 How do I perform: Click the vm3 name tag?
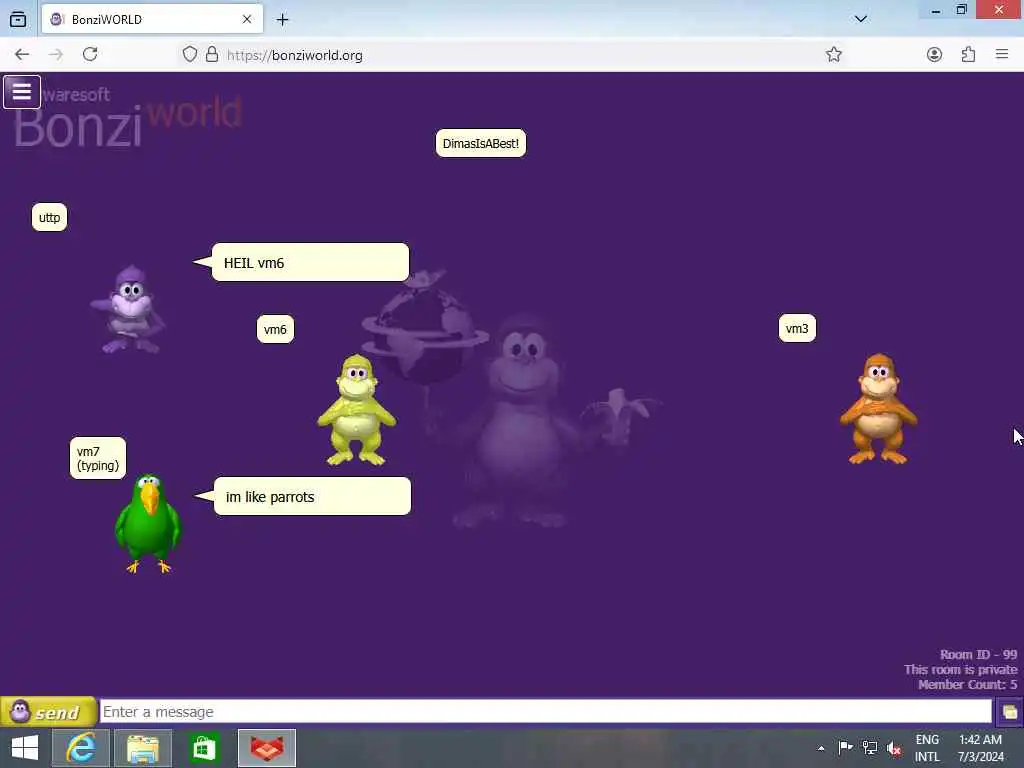797,328
